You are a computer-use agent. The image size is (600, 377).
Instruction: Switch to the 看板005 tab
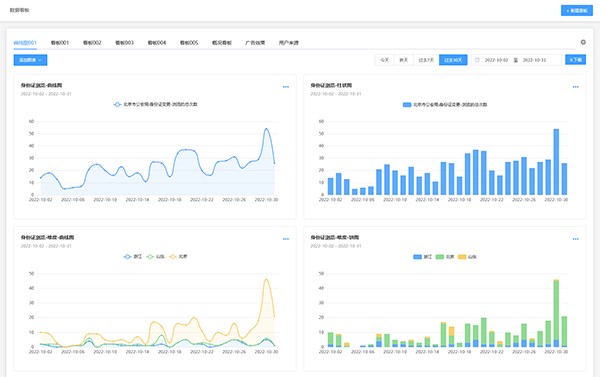pos(189,42)
